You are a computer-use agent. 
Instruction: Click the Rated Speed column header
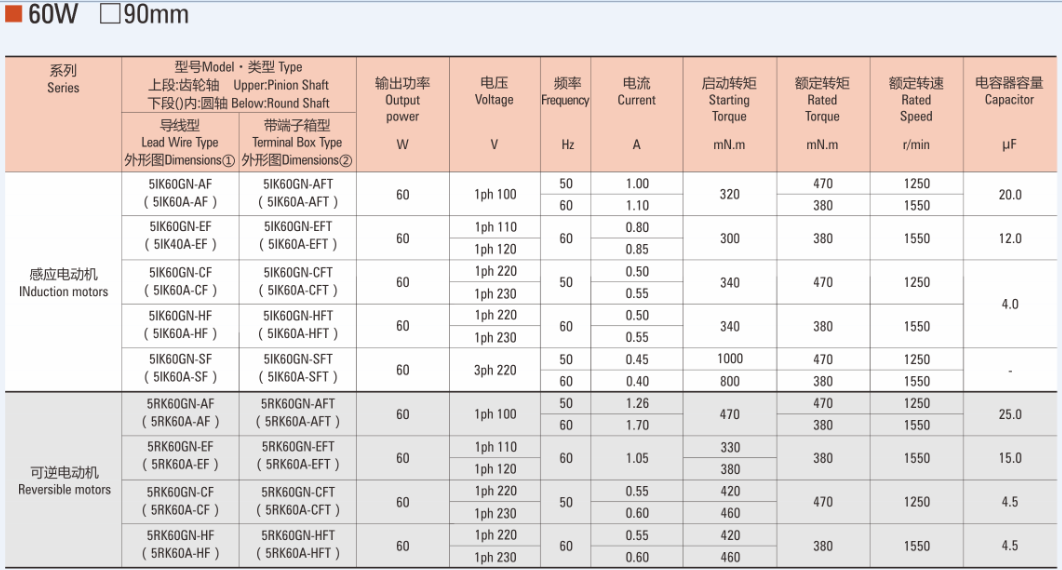[x=916, y=100]
